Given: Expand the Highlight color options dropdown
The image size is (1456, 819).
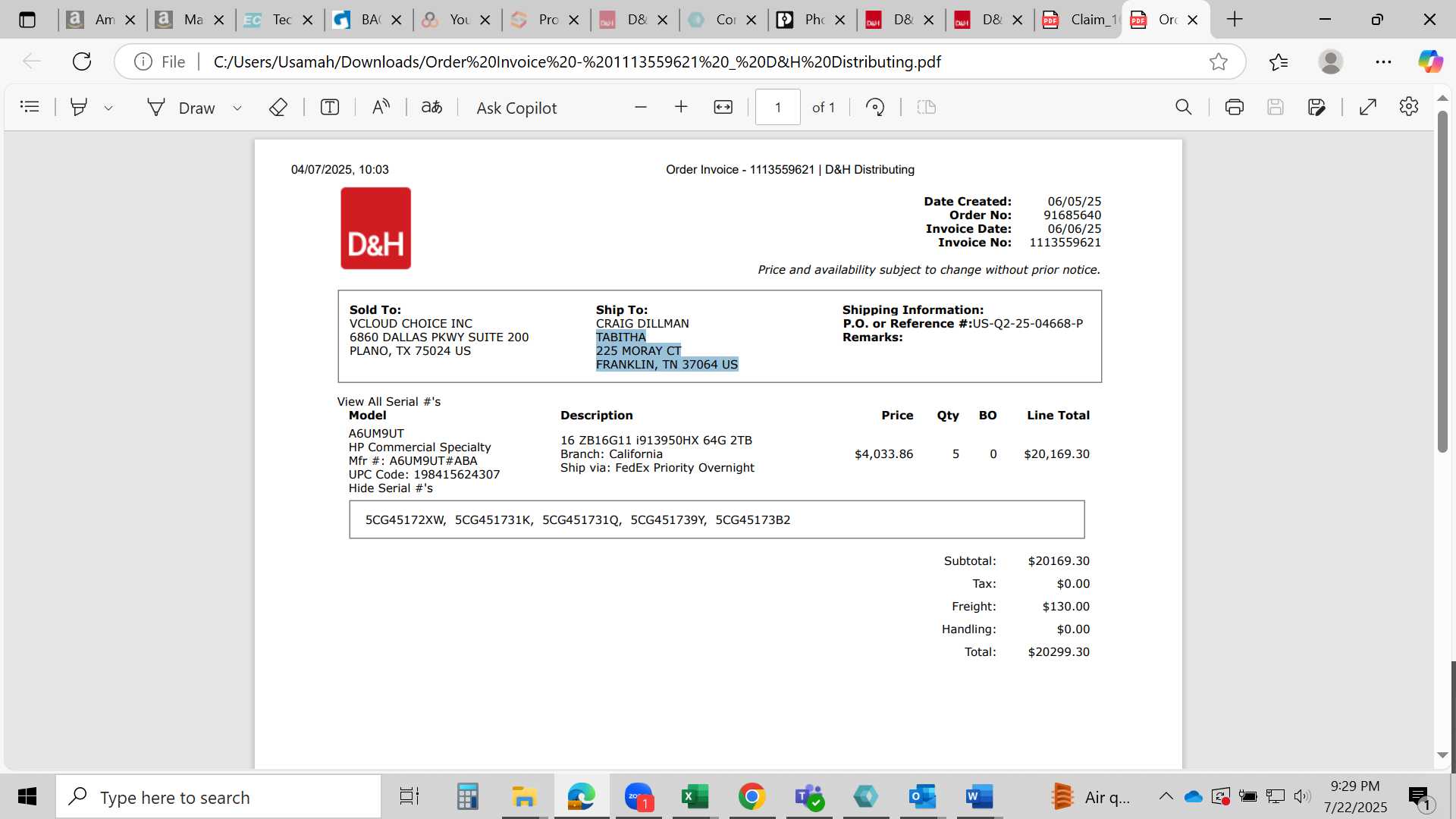Looking at the screenshot, I should [108, 108].
